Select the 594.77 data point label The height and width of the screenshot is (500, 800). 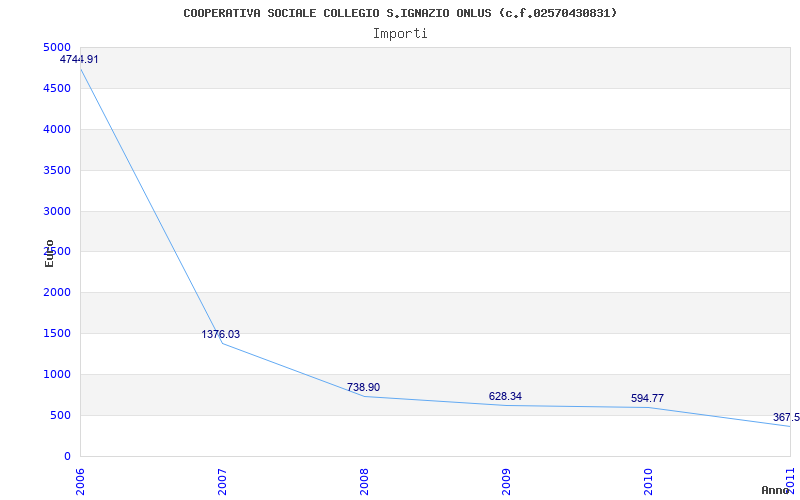coord(647,398)
